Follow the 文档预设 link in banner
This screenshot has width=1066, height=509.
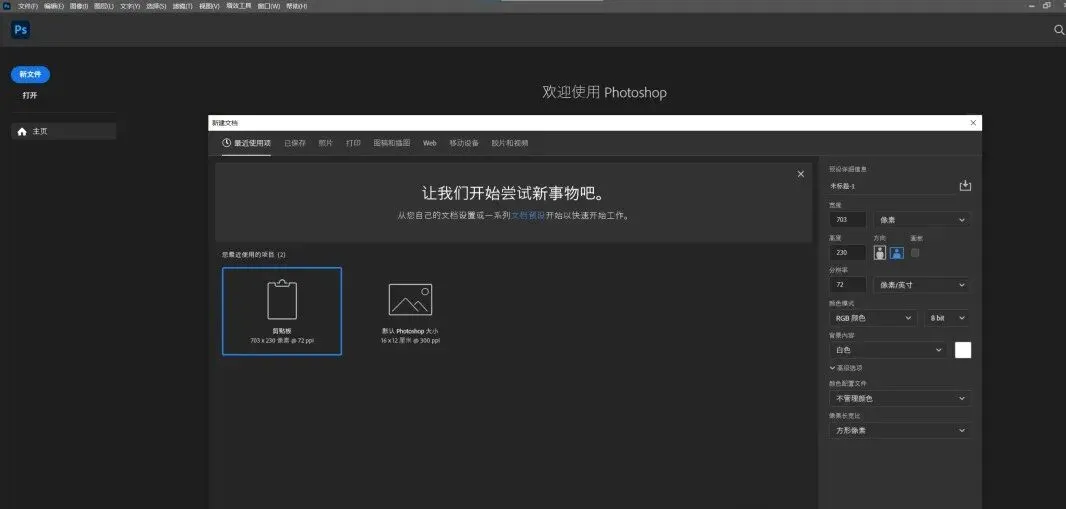pos(528,216)
